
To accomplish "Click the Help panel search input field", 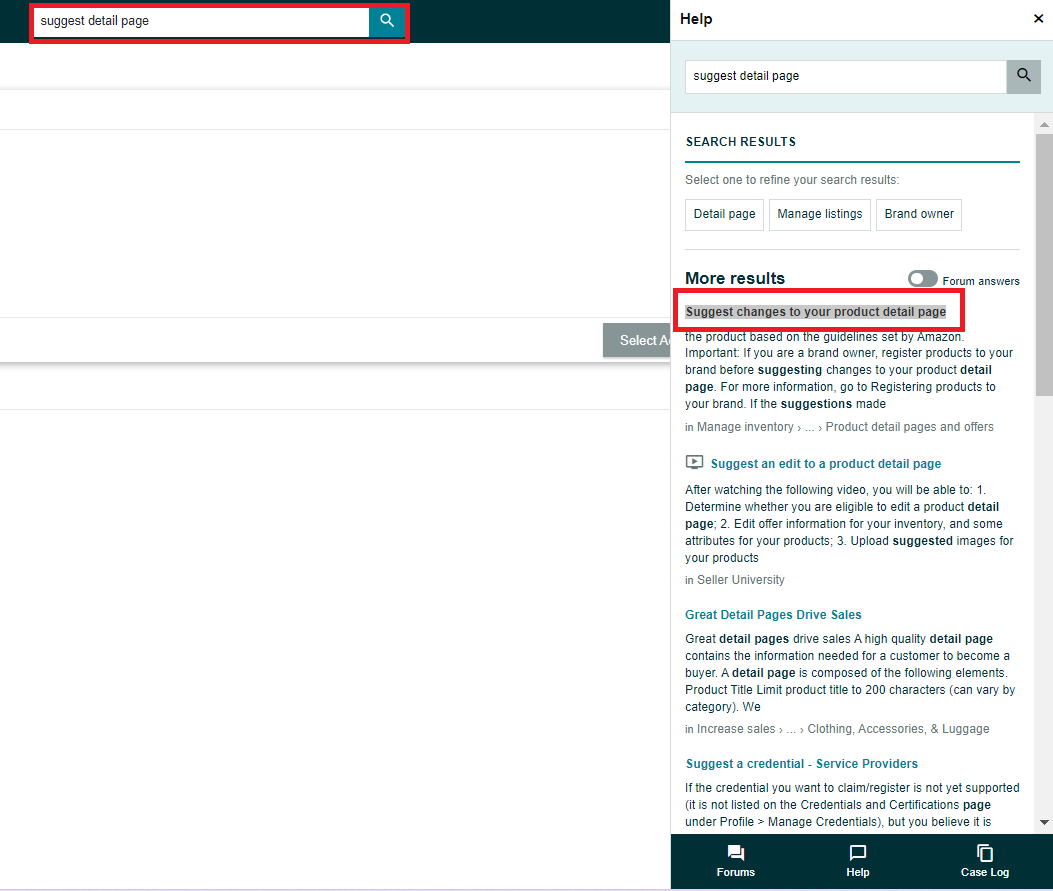I will point(845,76).
